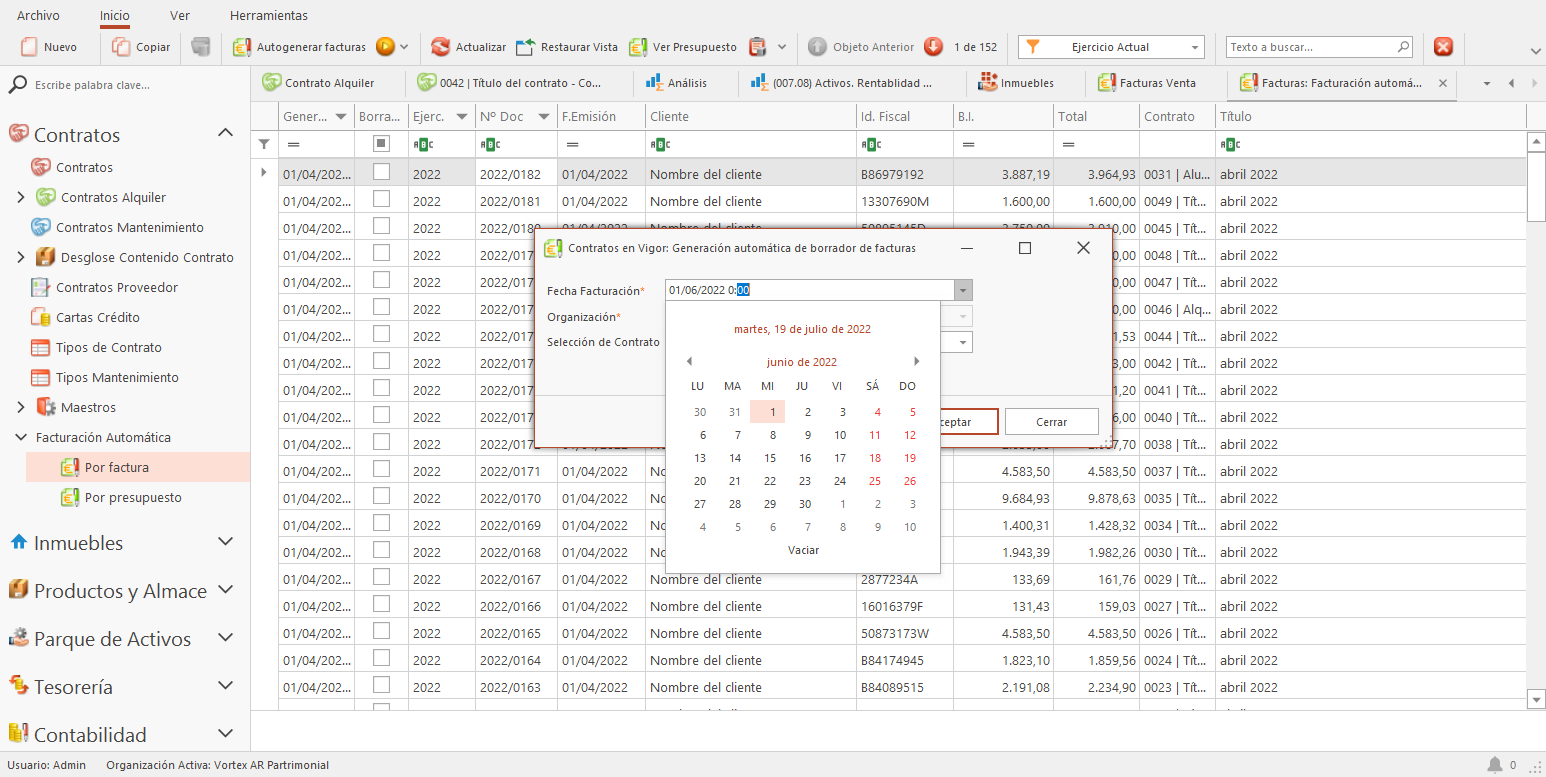Open the Herramientas menu
Image resolution: width=1546 pixels, height=777 pixels.
(269, 15)
